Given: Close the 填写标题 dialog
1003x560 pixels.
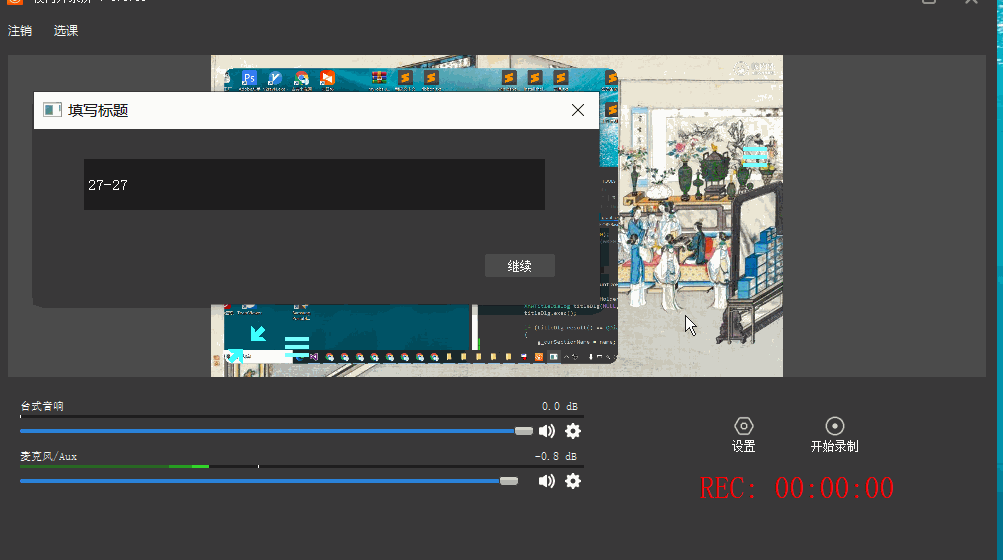Looking at the screenshot, I should pyautogui.click(x=578, y=110).
